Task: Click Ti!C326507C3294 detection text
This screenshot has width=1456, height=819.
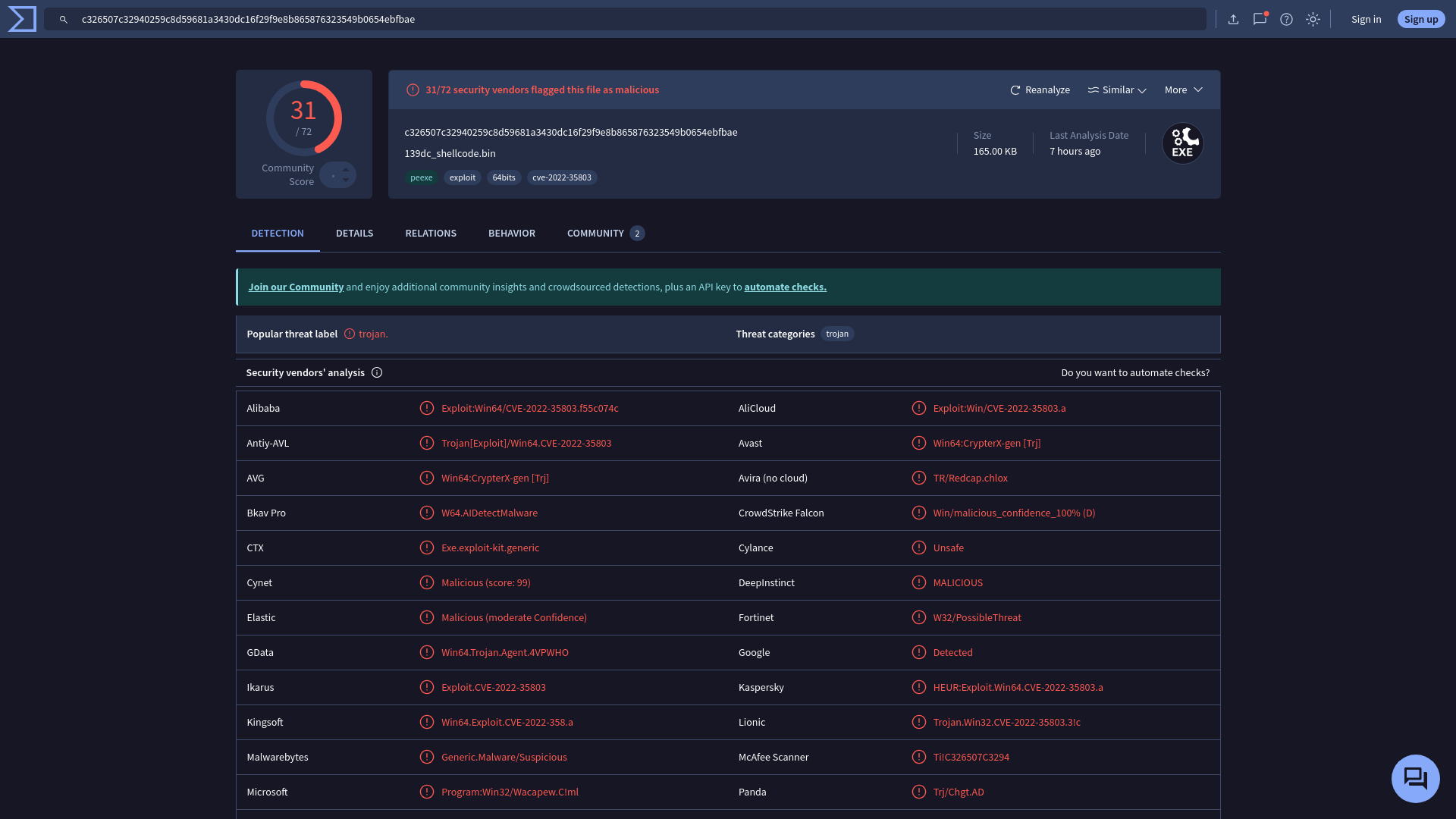Action: point(971,758)
